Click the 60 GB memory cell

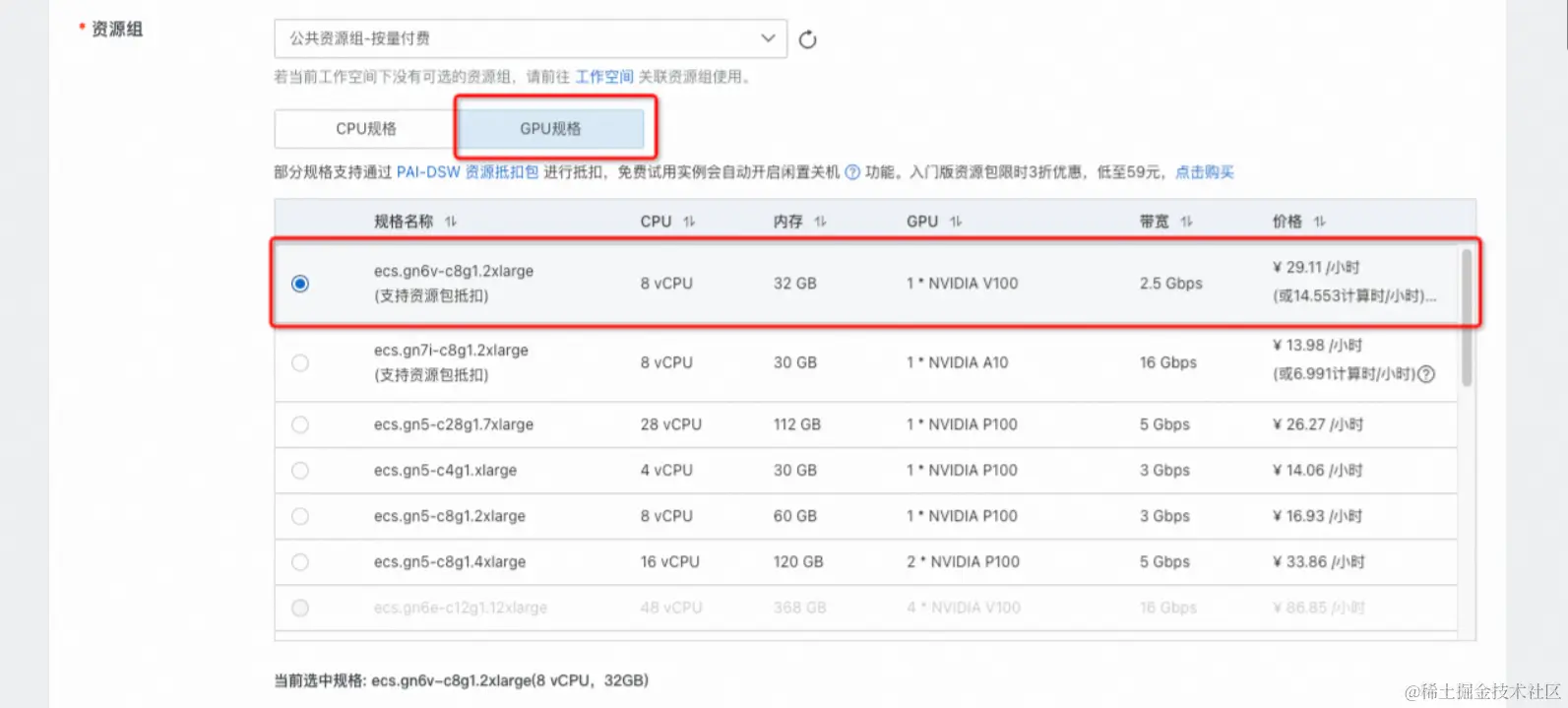tap(795, 516)
